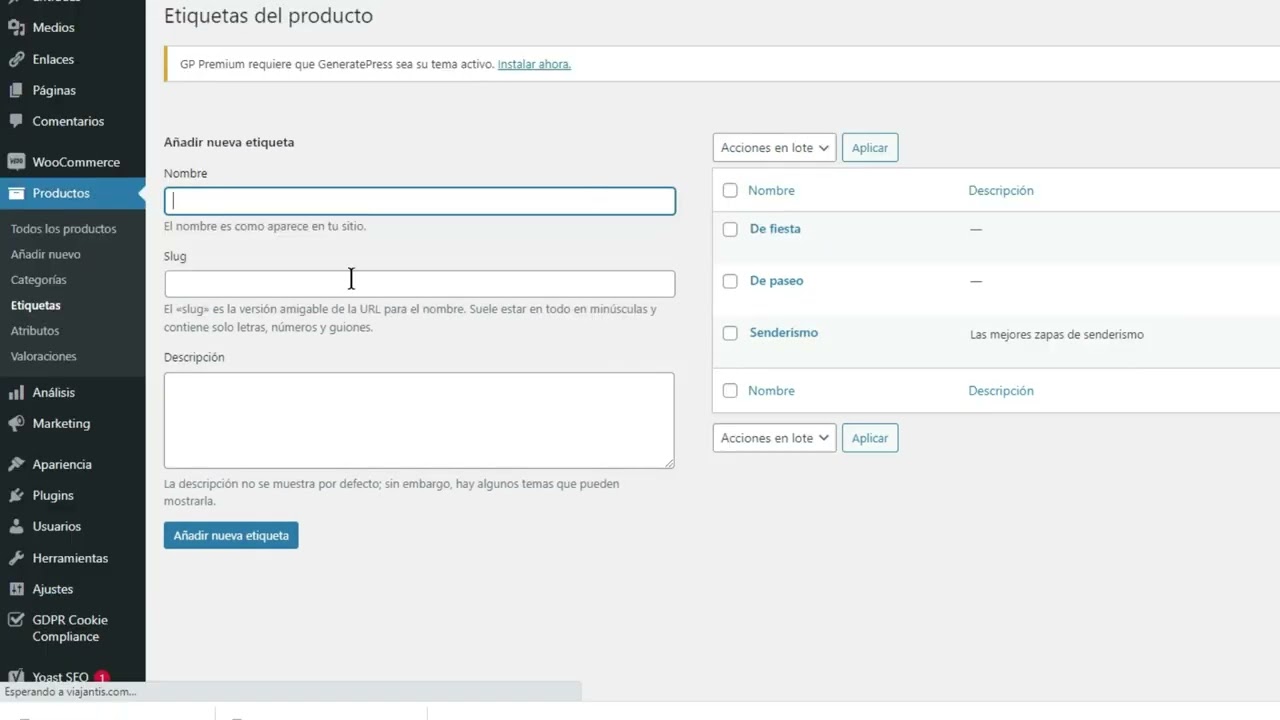Screen dimensions: 1280x720
Task: Open Categorías submenu item
Action: (39, 280)
